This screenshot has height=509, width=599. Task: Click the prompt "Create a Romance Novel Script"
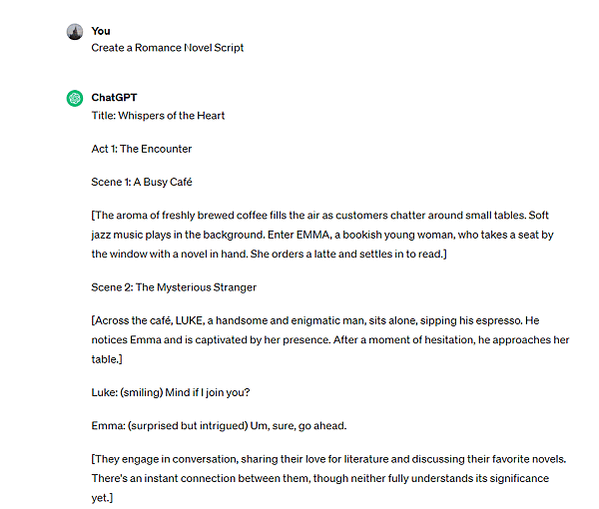[167, 48]
